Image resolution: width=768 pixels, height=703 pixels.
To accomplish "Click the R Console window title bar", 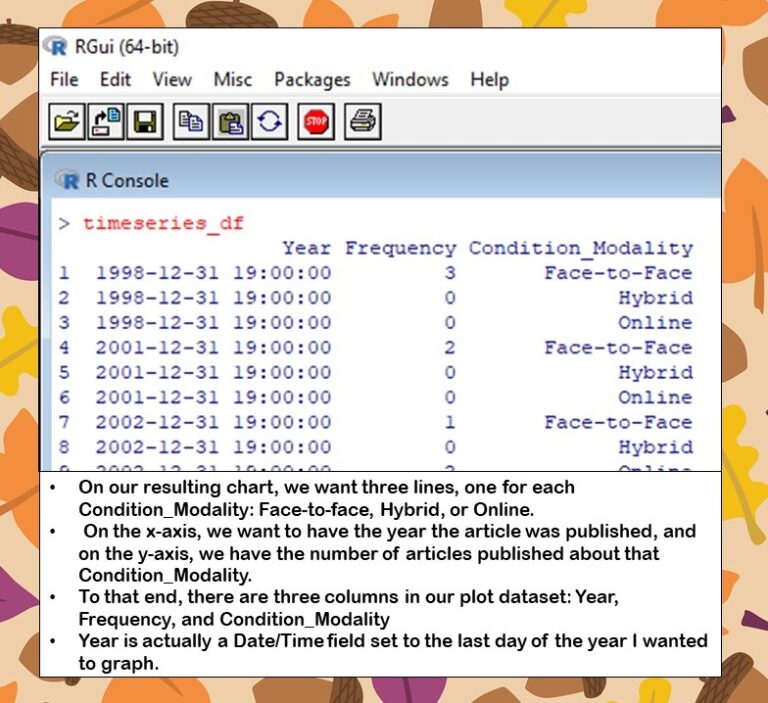I will (x=400, y=181).
